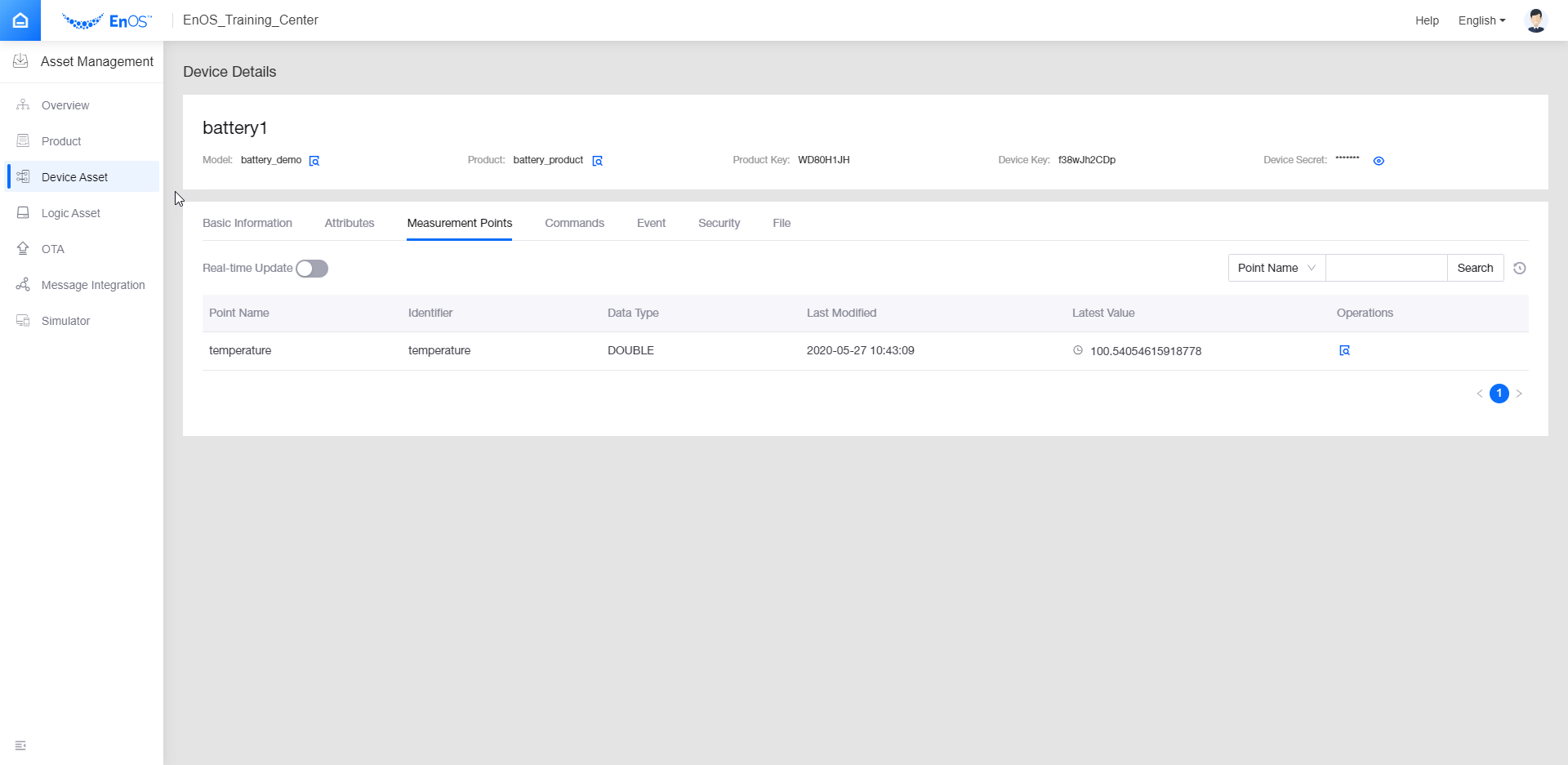This screenshot has width=1568, height=765.
Task: Reveal the Device Secret with eye icon
Action: 1379,161
